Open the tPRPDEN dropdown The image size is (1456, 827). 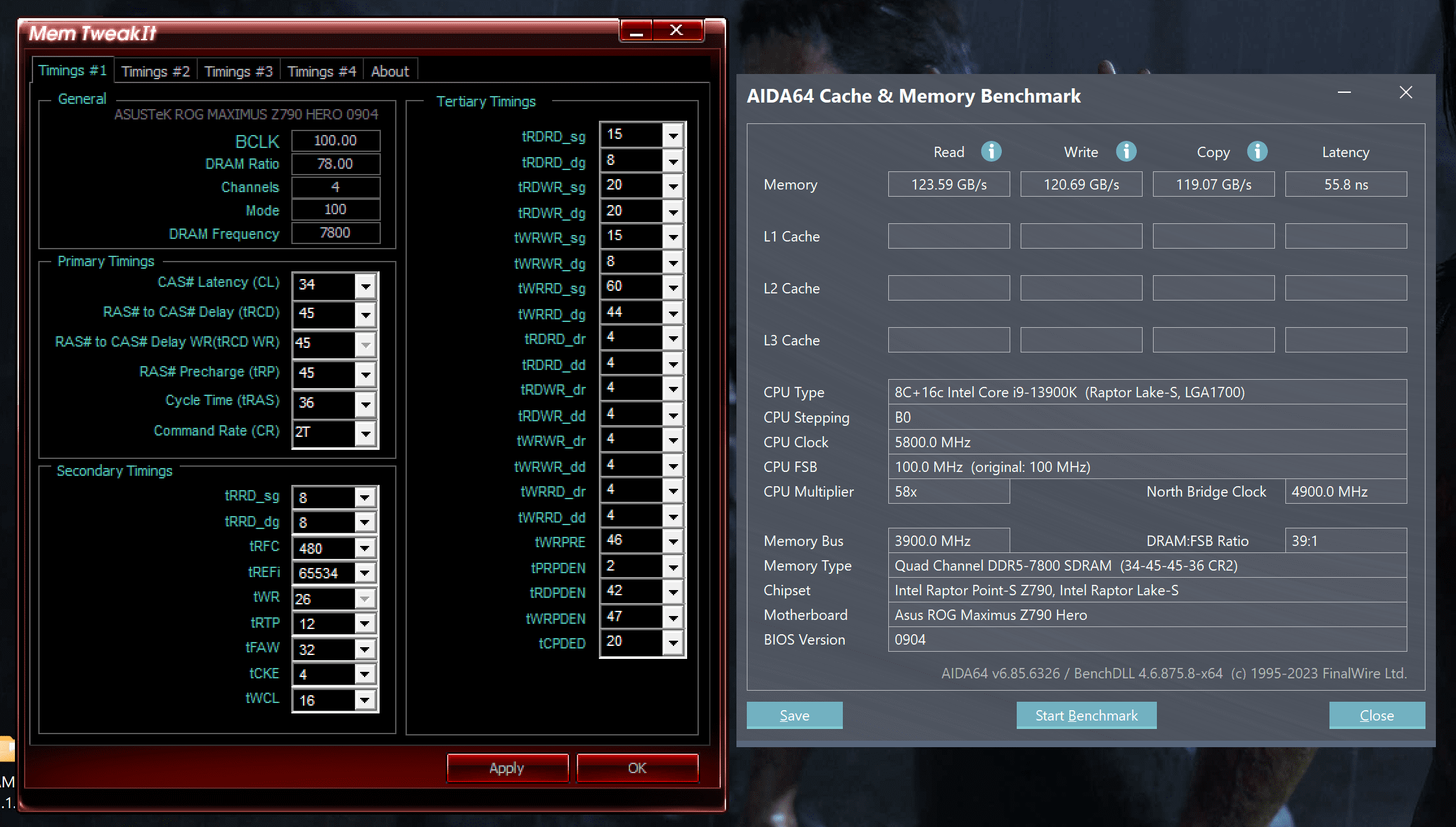coord(673,567)
